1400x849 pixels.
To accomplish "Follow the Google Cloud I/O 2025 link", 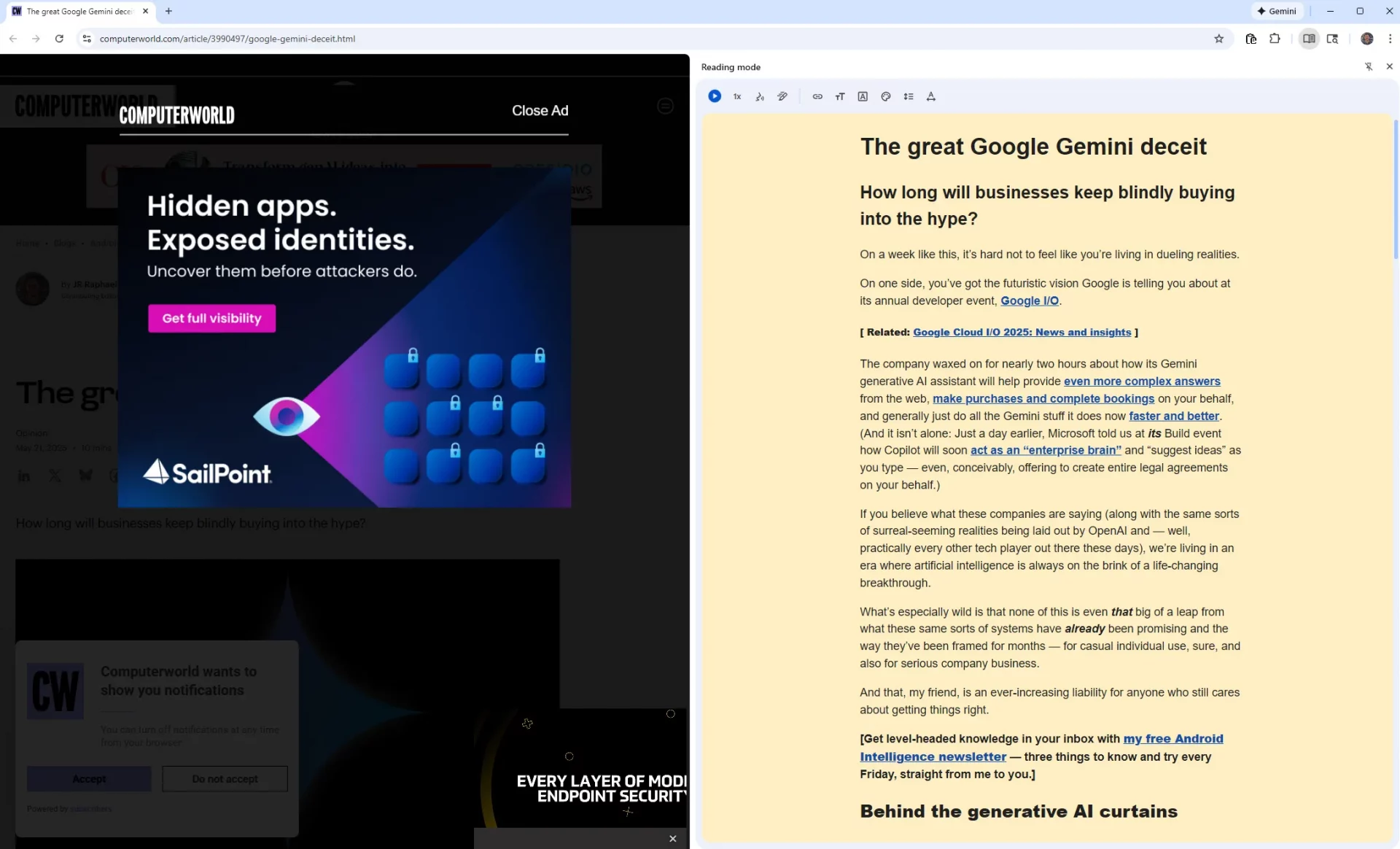I will 1023,332.
